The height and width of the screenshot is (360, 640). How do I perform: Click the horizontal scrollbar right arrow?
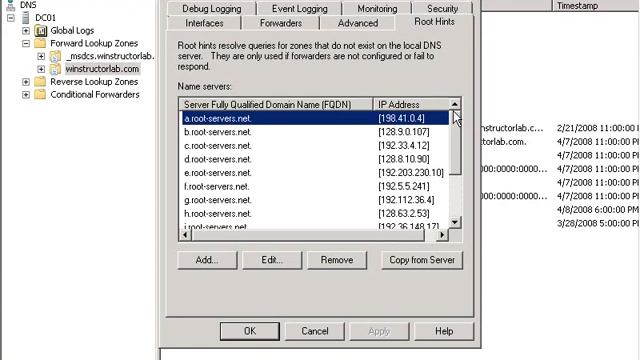click(x=442, y=235)
